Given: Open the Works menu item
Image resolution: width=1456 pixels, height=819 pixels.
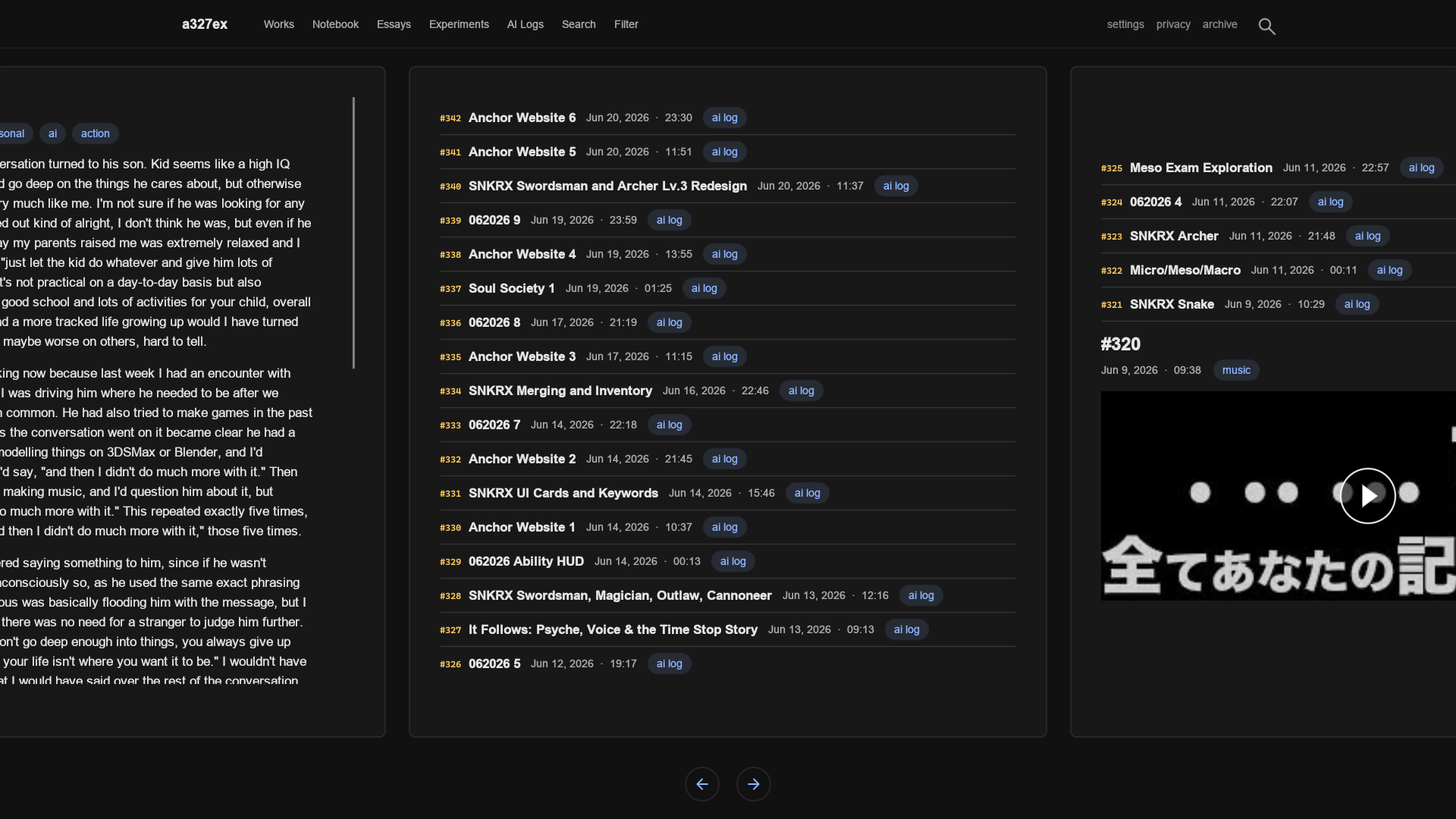Looking at the screenshot, I should (x=279, y=24).
